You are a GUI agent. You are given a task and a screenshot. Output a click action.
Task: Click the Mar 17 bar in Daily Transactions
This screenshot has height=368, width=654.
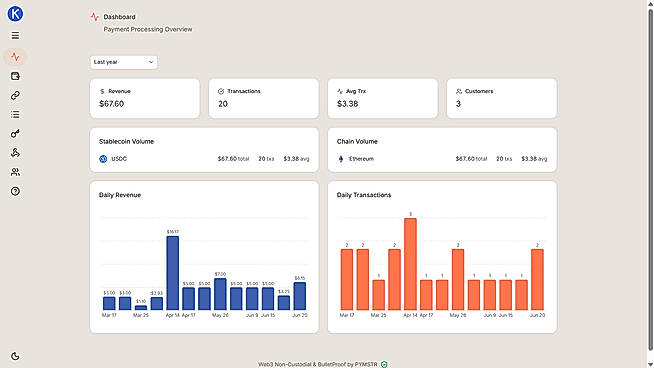pos(347,280)
